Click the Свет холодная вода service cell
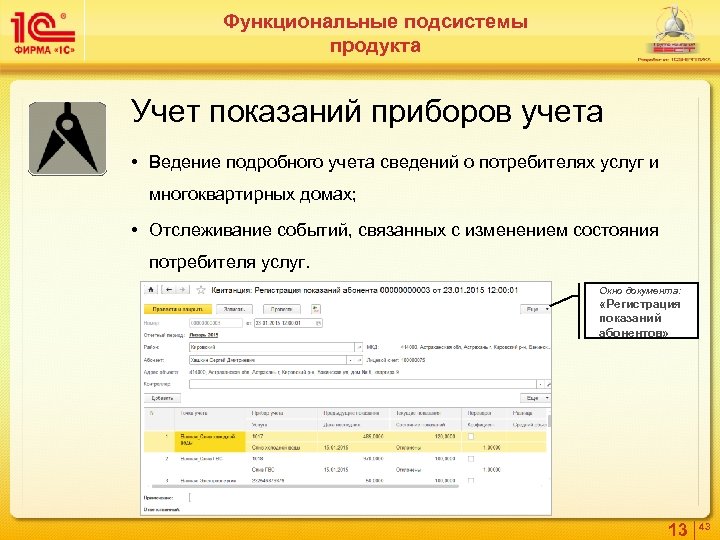Viewport: 720px width, 540px height. [276, 447]
